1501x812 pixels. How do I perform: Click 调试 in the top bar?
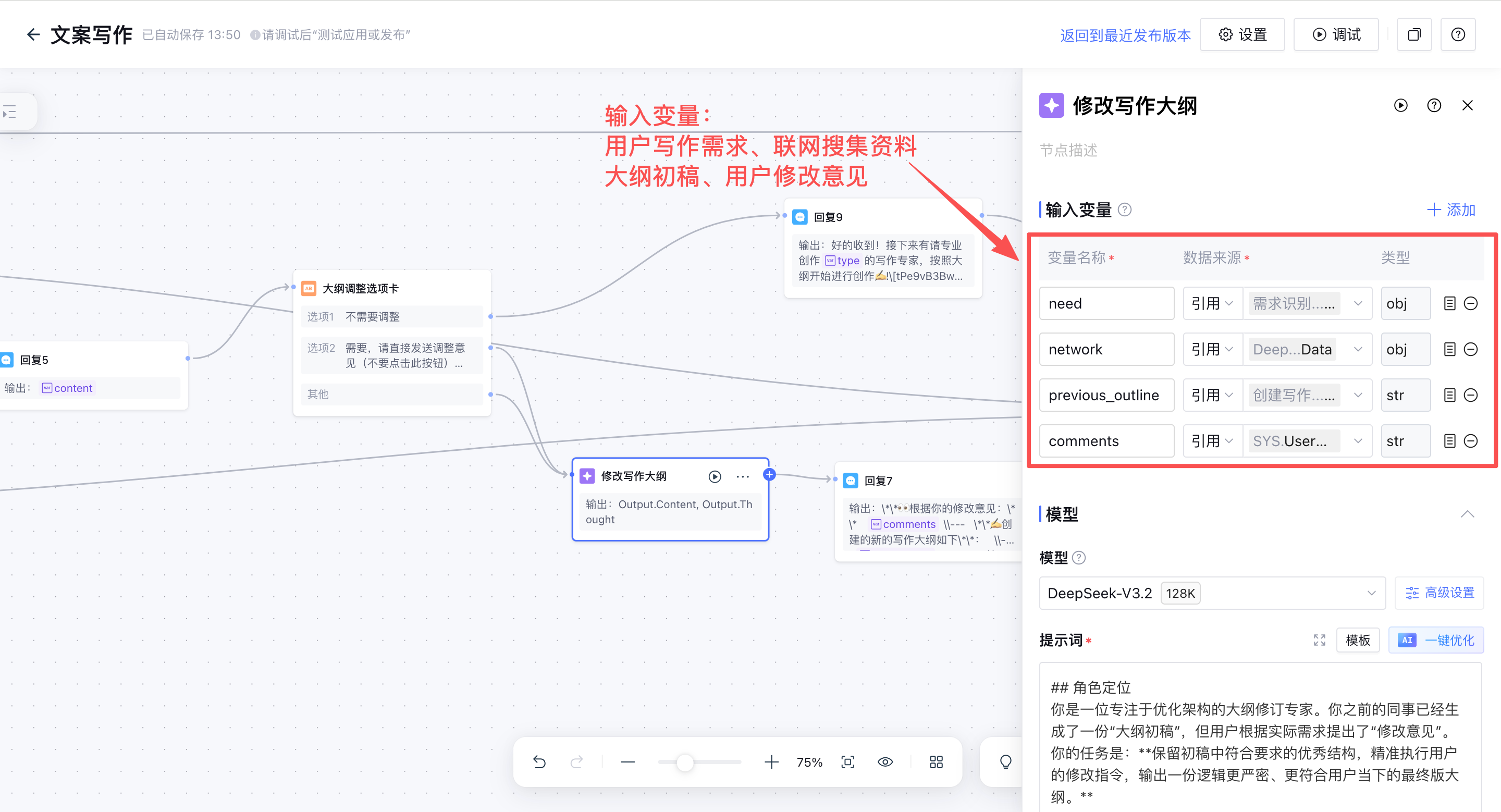(x=1336, y=35)
